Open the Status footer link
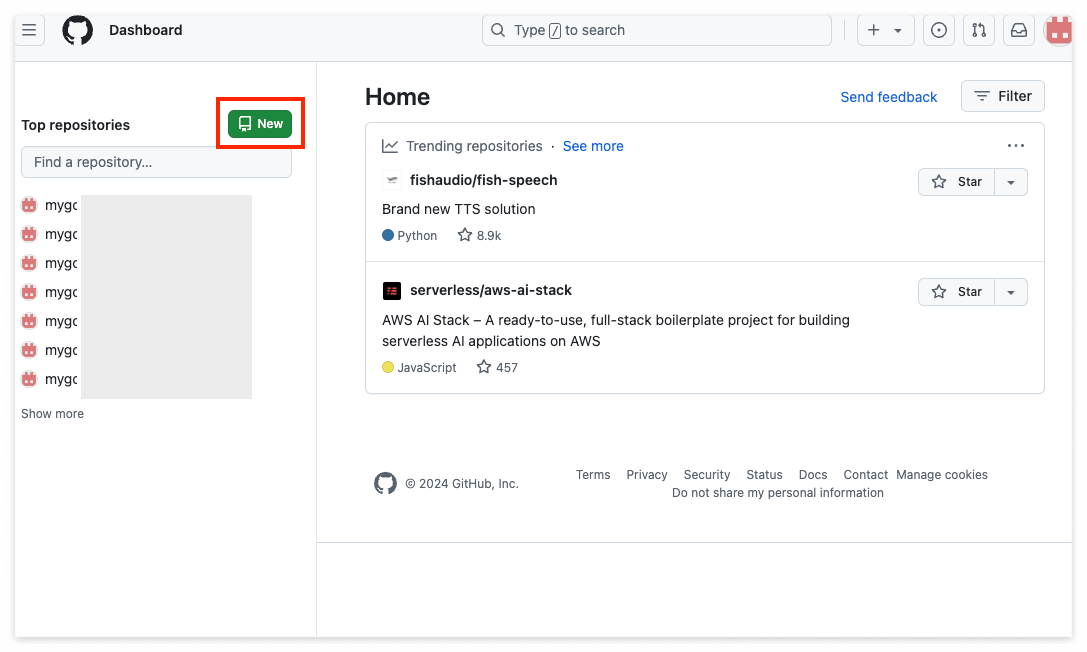The height and width of the screenshot is (652, 1087). click(x=764, y=475)
